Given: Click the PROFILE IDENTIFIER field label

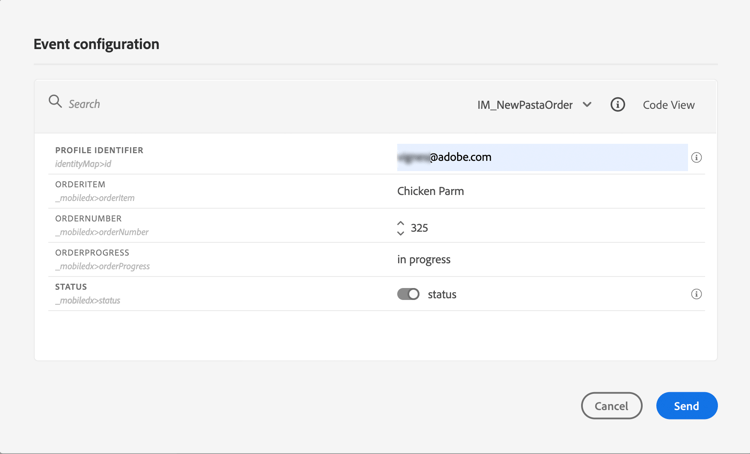Looking at the screenshot, I should tap(99, 150).
